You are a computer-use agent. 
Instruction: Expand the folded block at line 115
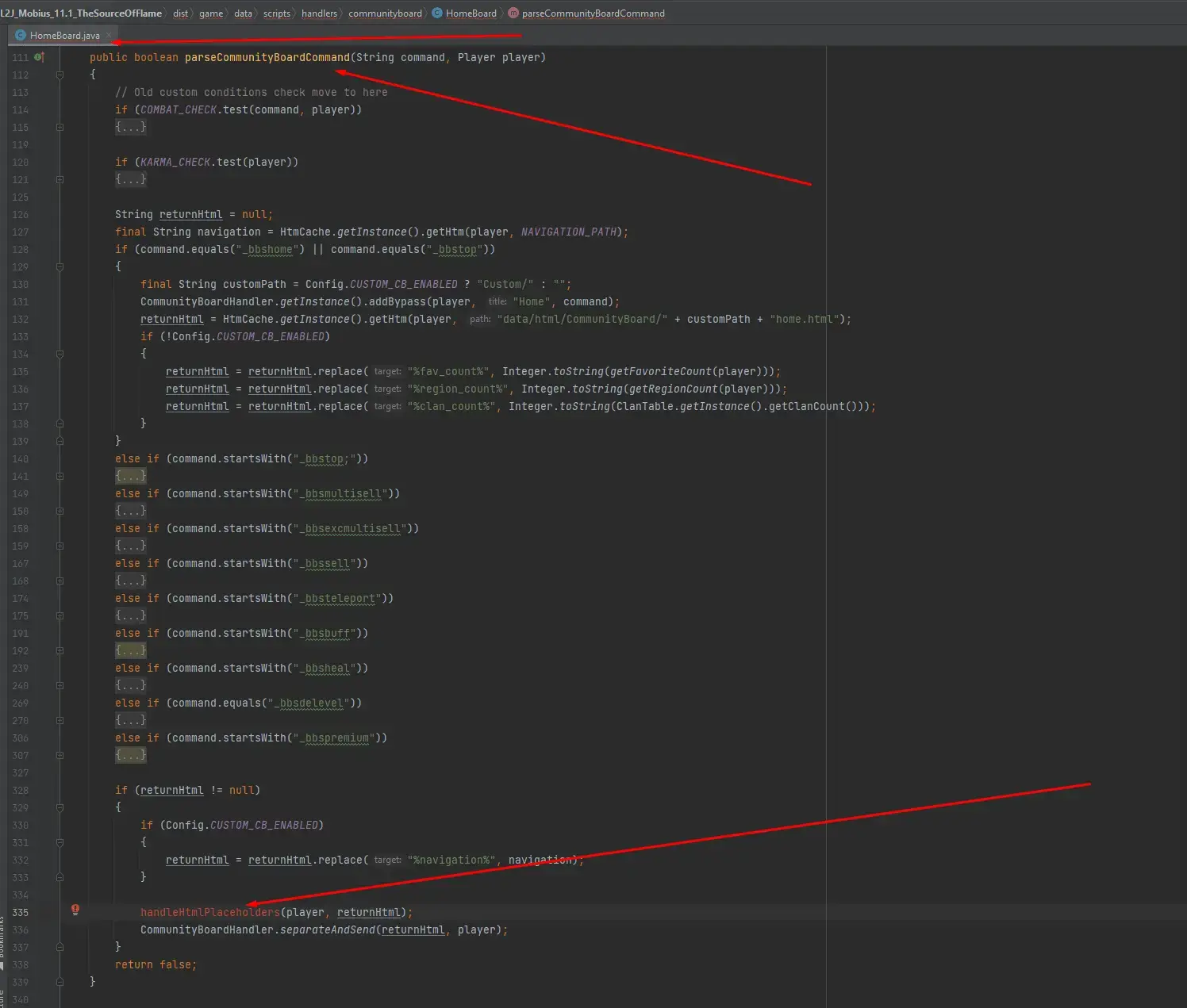(x=60, y=127)
